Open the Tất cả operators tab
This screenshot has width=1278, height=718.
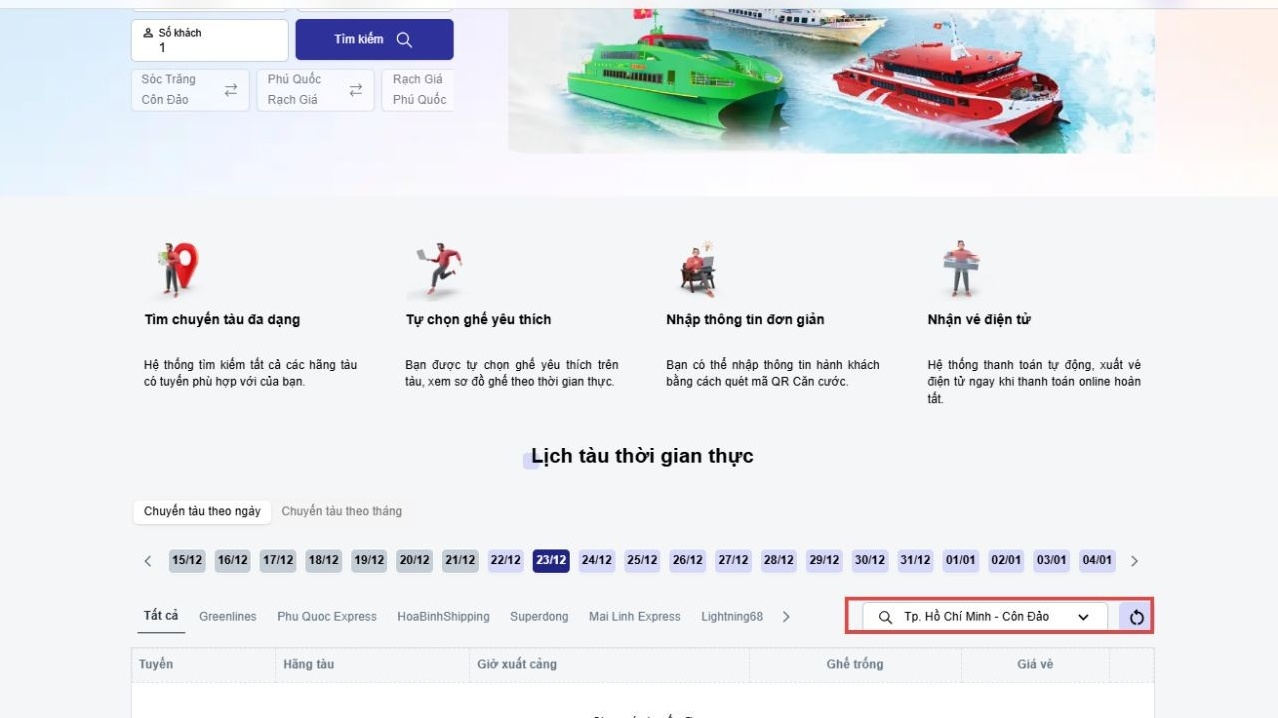coord(161,616)
